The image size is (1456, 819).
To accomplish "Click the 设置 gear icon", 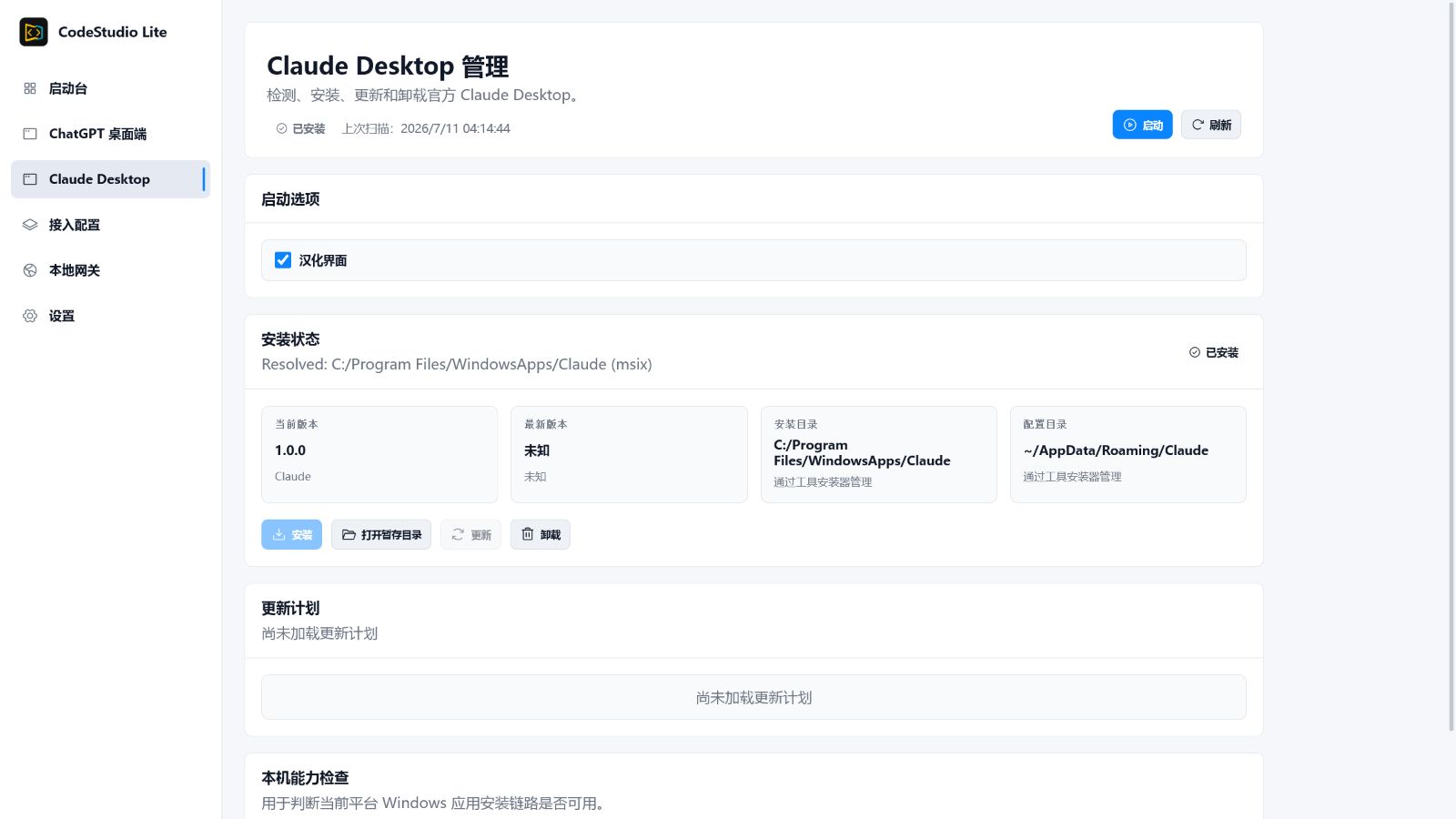I will click(x=30, y=316).
